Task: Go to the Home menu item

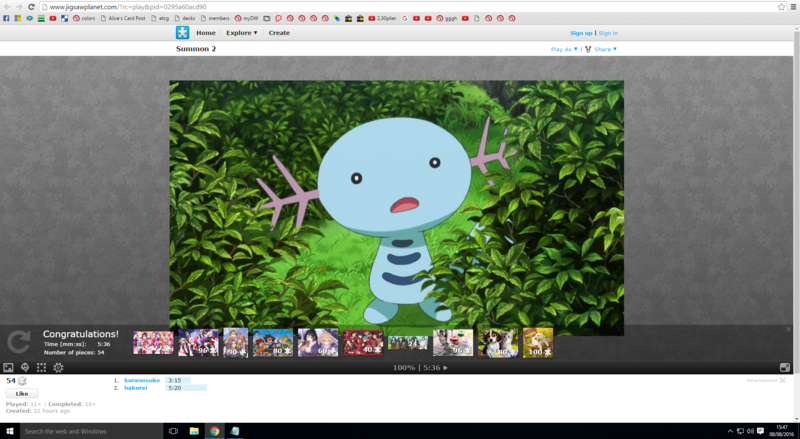Action: click(x=206, y=33)
